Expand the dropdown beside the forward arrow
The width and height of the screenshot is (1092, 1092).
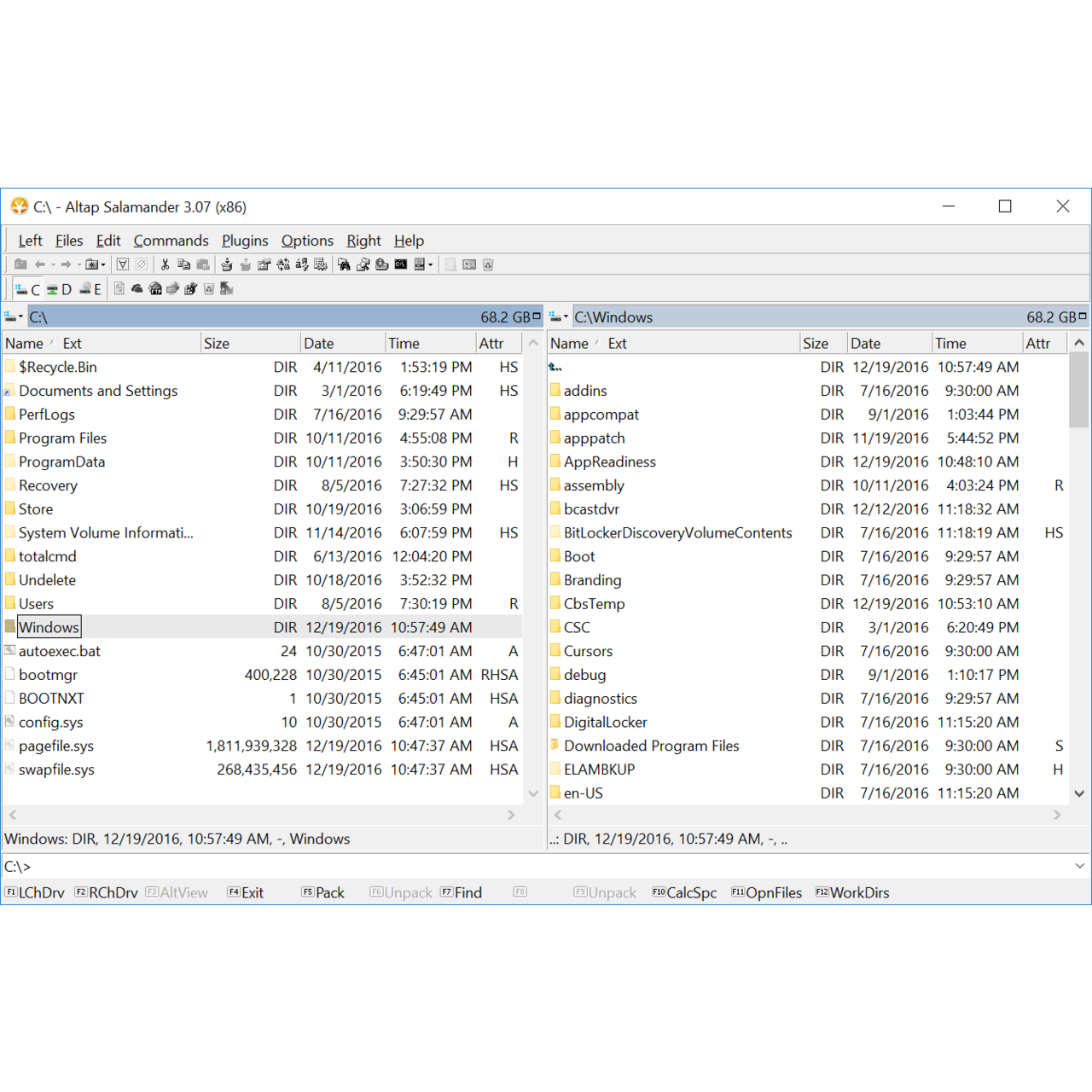pos(78,264)
